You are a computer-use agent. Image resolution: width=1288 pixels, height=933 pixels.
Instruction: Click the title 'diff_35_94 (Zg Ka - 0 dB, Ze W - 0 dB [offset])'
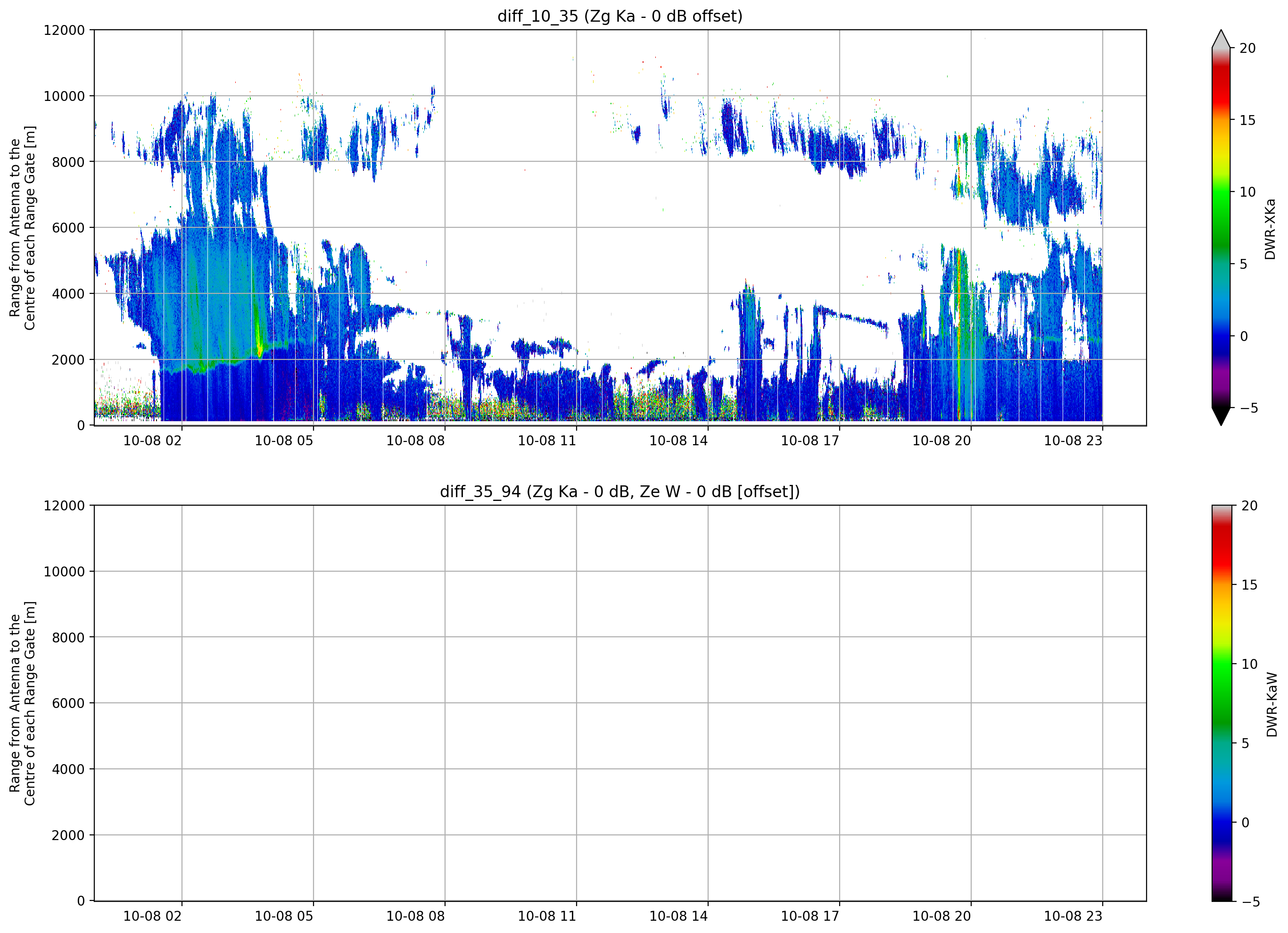point(619,491)
